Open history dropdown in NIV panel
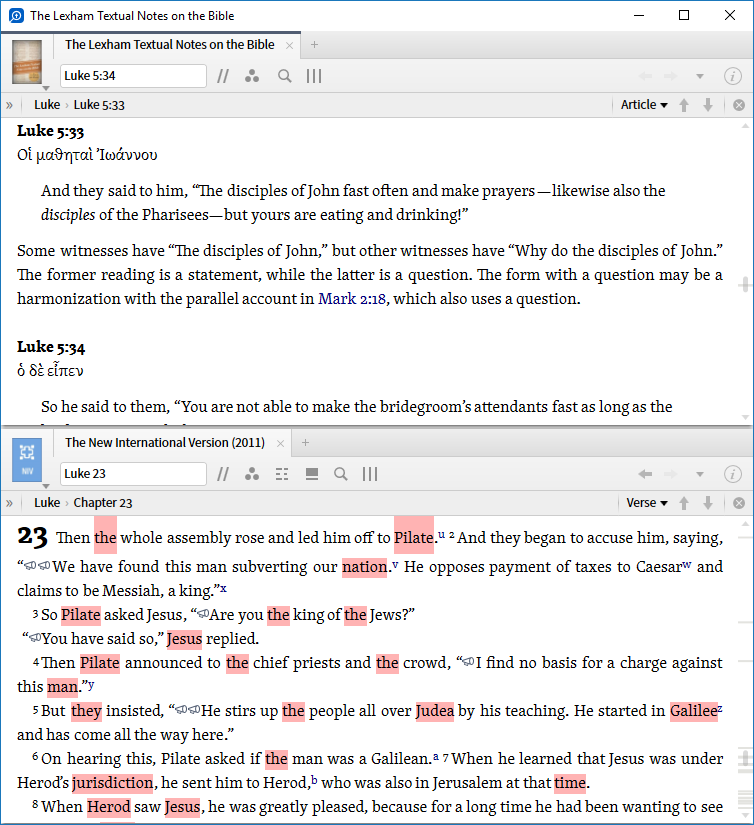Screen dimensions: 754x825 pyautogui.click(x=700, y=474)
